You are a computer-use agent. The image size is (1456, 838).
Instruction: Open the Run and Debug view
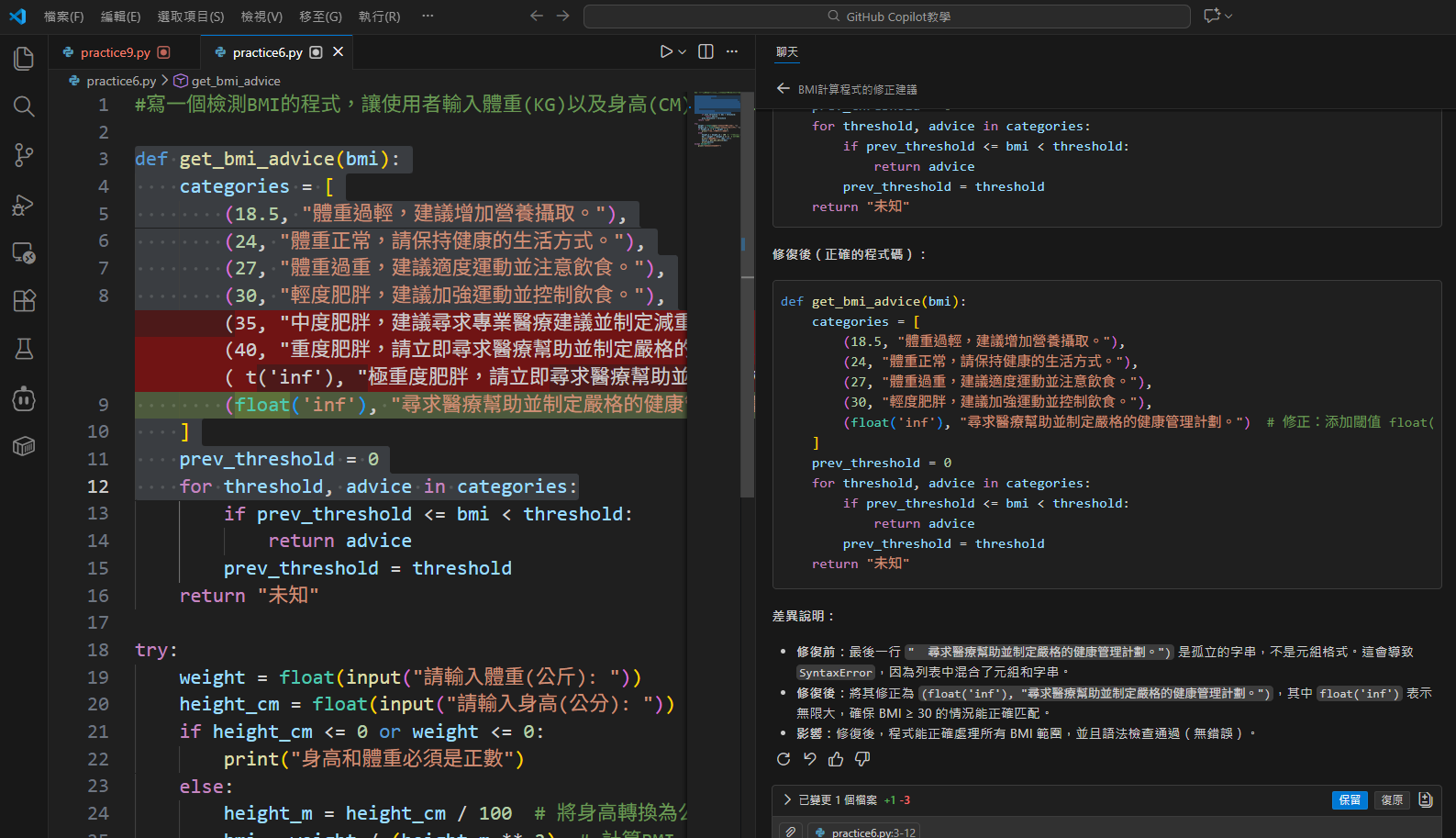tap(24, 205)
